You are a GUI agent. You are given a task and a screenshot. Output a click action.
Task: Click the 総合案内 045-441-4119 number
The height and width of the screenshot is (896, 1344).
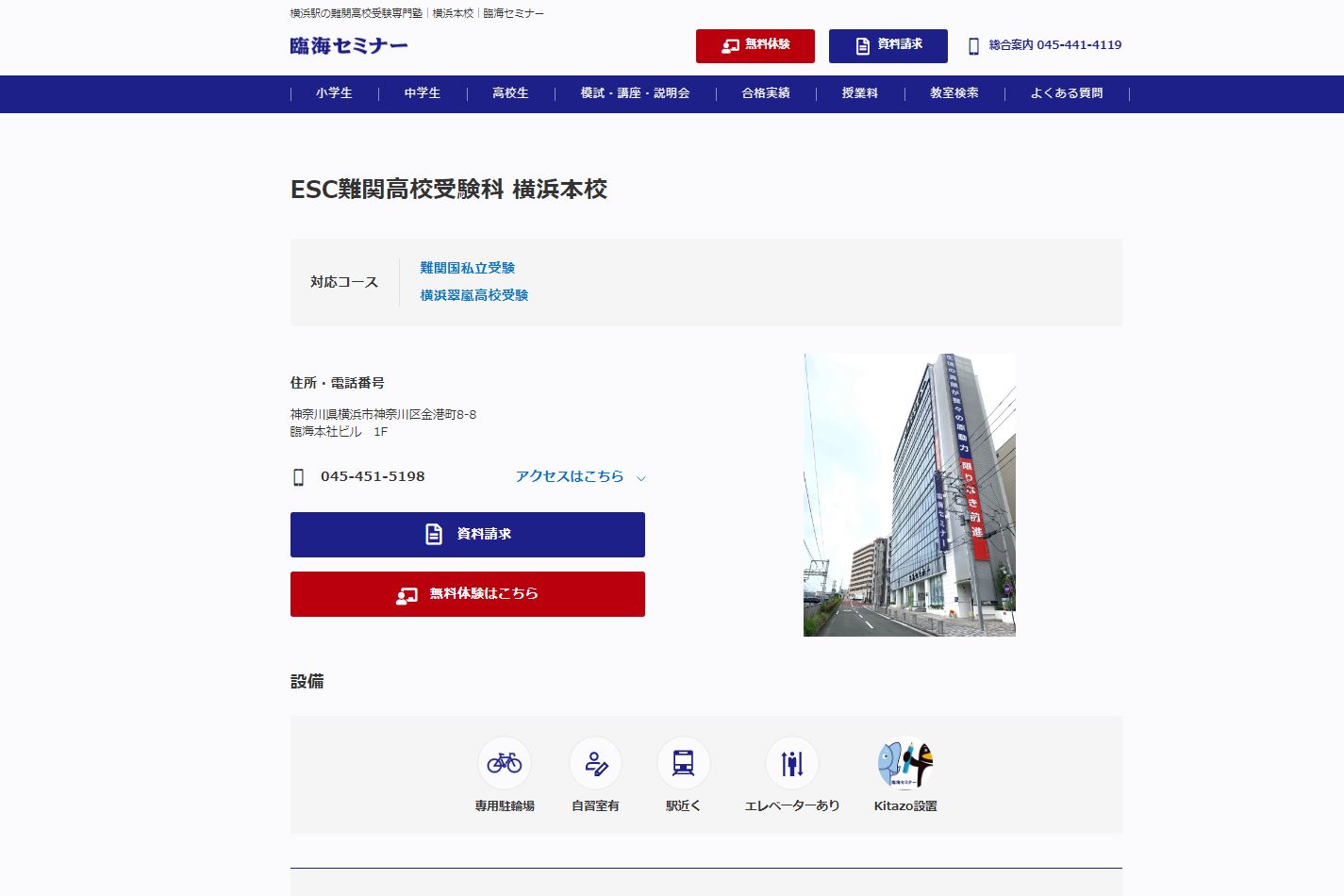(1055, 45)
